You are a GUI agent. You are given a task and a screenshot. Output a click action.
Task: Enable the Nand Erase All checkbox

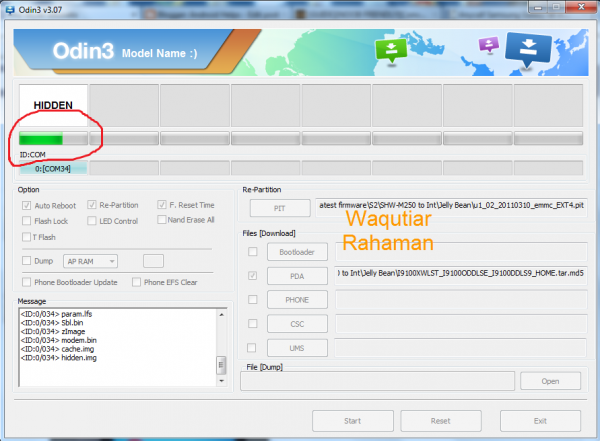click(161, 220)
